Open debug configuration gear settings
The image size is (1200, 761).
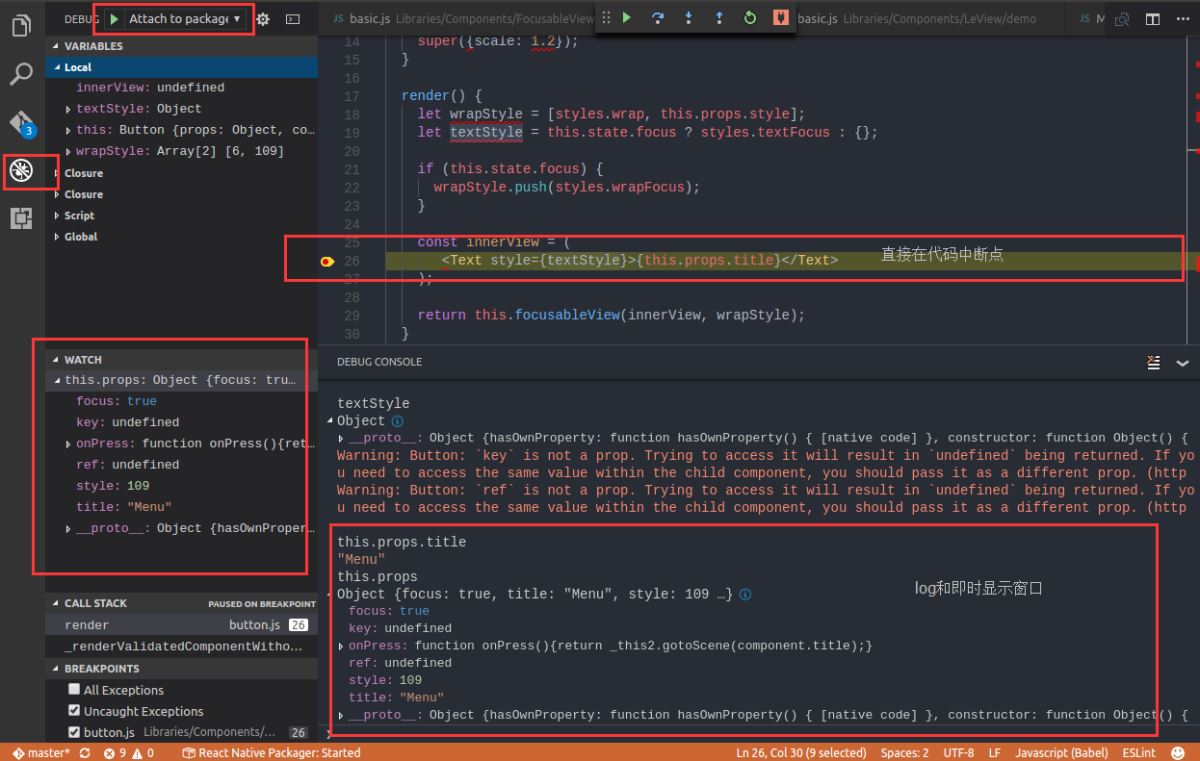tap(263, 19)
